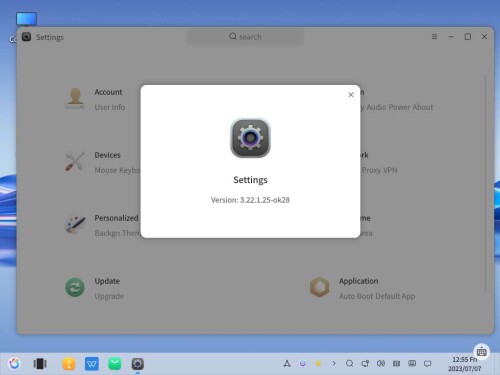Close the Settings about dialog
The width and height of the screenshot is (500, 375).
[351, 95]
